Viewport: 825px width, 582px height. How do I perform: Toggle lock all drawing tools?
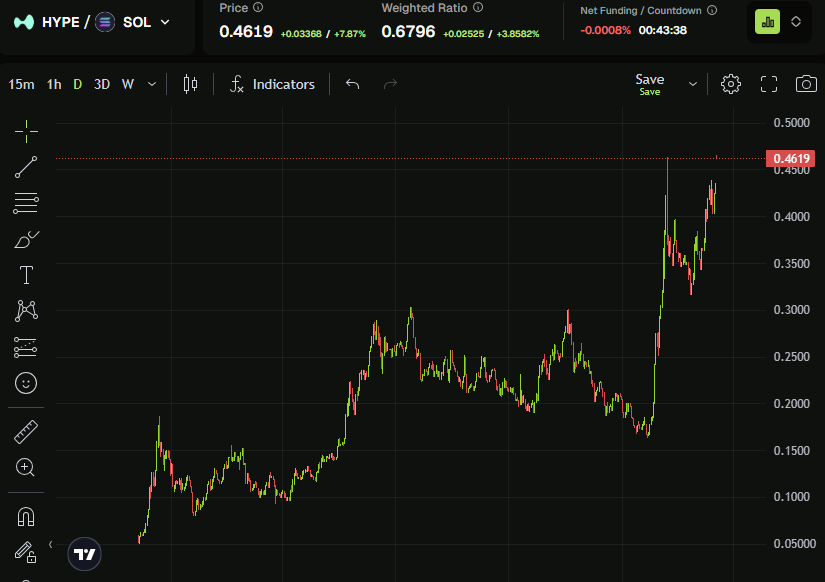click(x=26, y=552)
